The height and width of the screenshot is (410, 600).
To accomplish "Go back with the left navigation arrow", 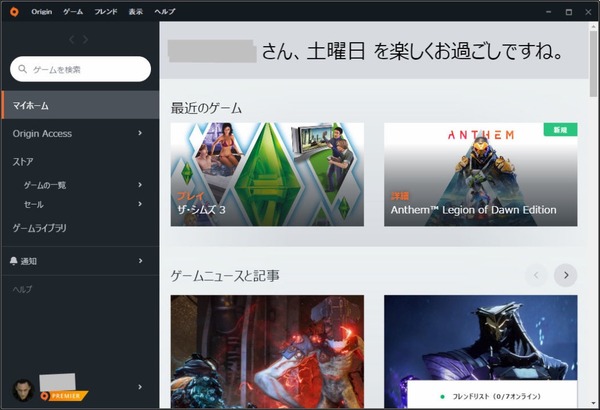I will (x=72, y=39).
